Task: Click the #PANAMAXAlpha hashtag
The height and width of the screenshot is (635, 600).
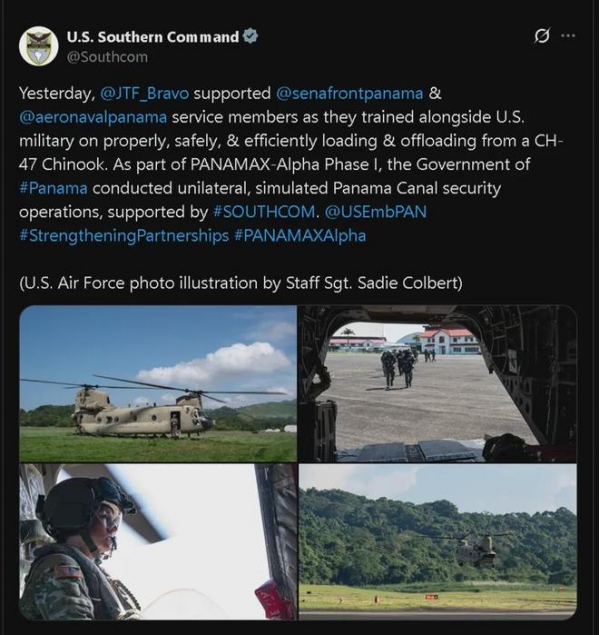Action: [300, 236]
